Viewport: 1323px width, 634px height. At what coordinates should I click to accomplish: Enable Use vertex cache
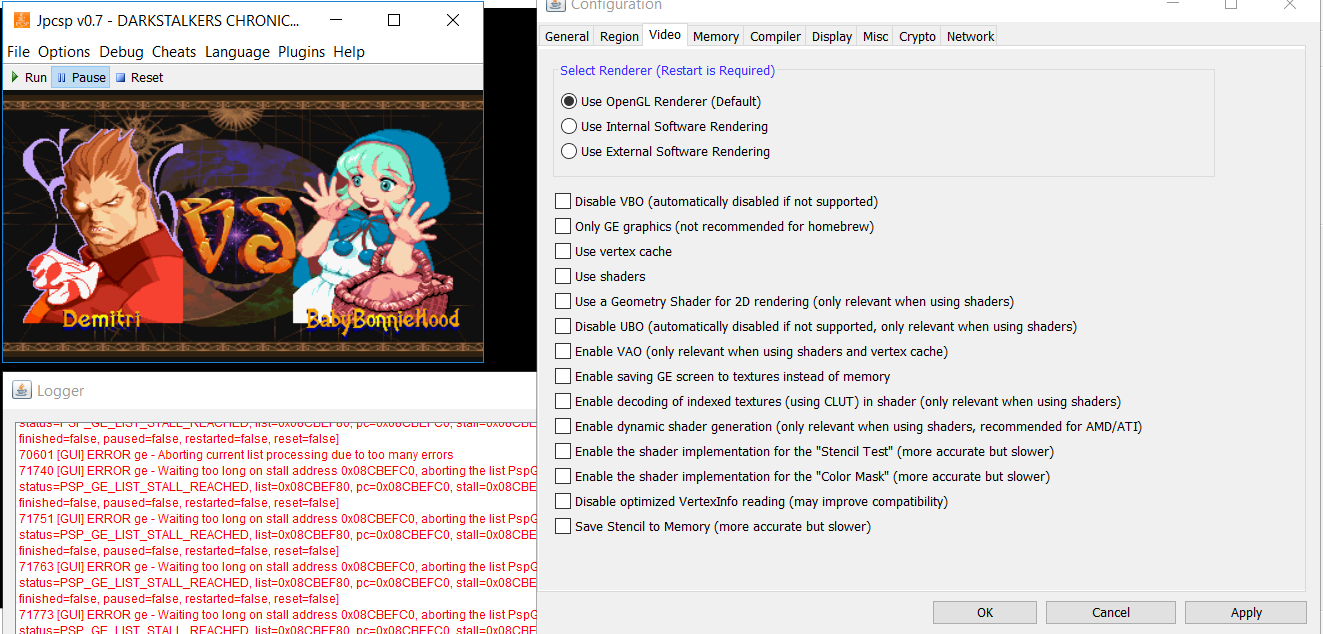[x=564, y=251]
